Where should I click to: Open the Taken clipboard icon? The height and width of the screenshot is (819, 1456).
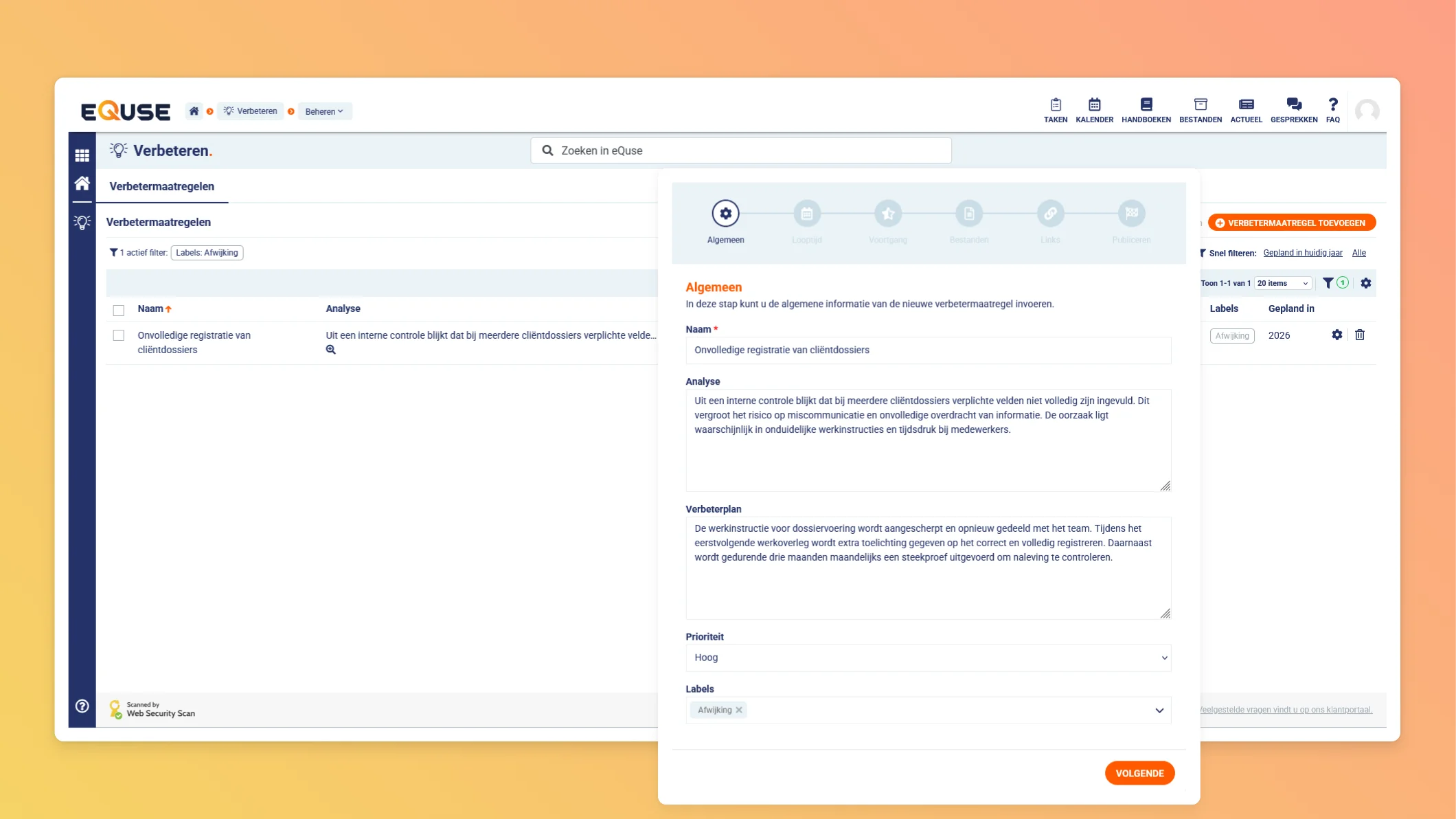1055,104
